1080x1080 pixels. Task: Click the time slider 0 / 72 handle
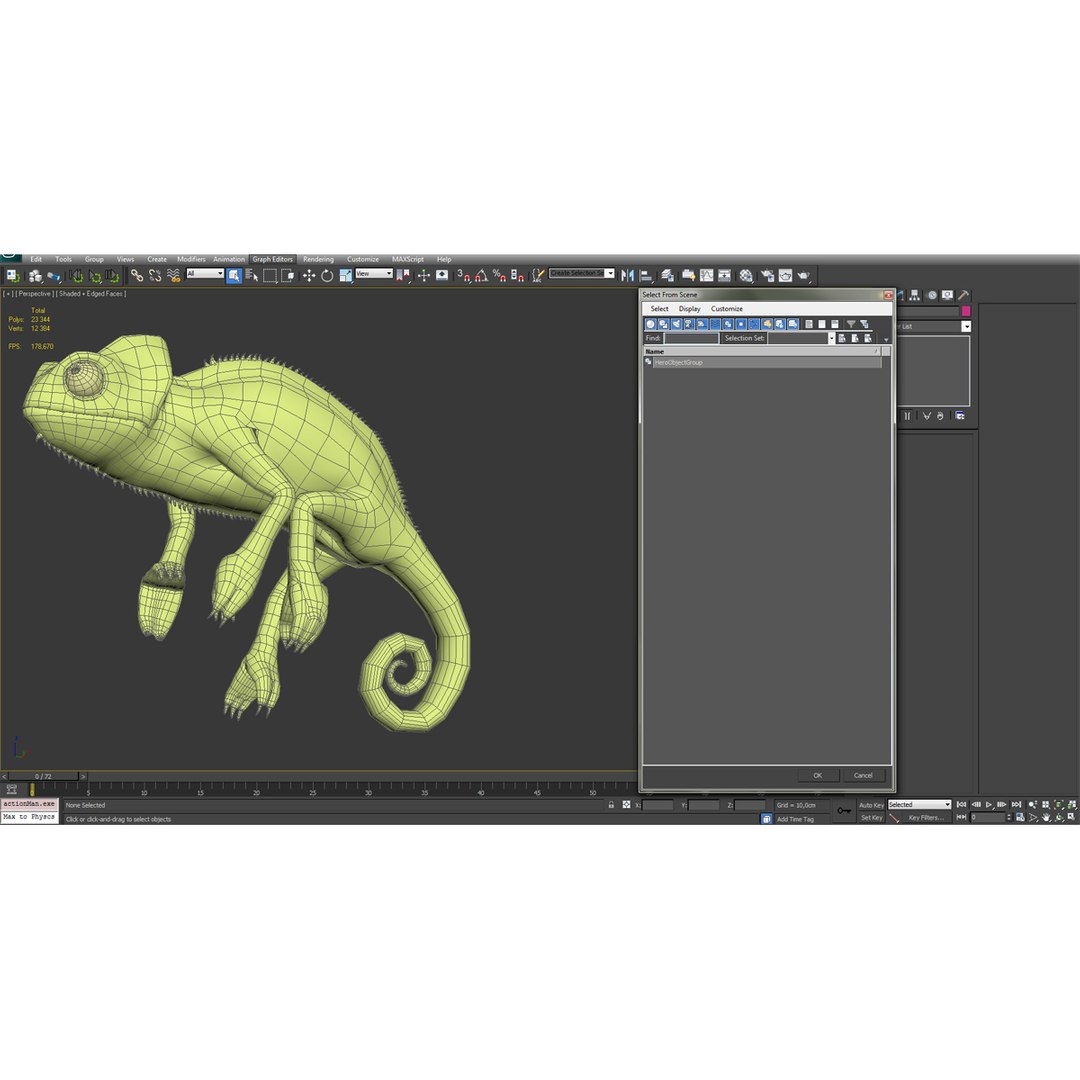click(43, 776)
